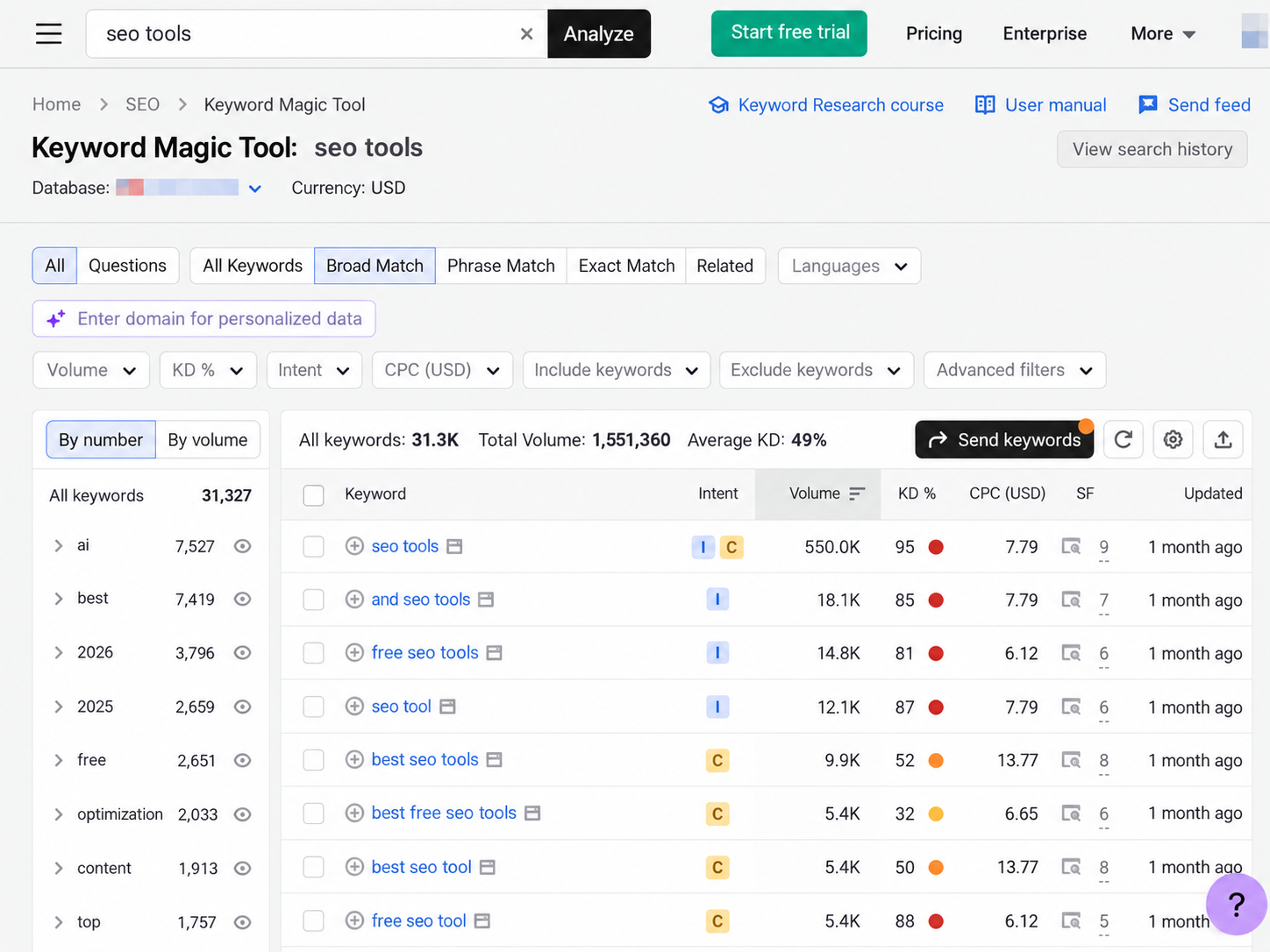
Task: Select the Phrase Match tab
Action: 501,266
